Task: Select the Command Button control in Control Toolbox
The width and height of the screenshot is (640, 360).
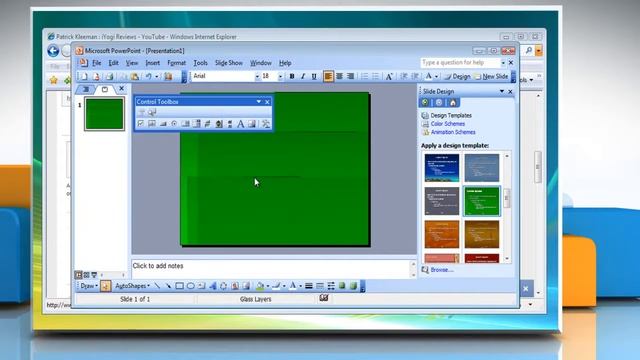Action: tap(163, 124)
